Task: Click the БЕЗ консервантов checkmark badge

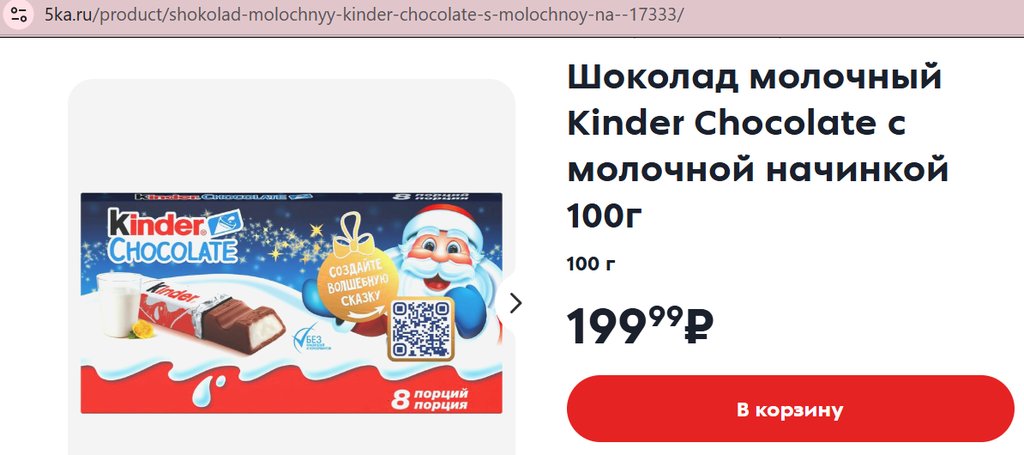Action: (x=311, y=339)
